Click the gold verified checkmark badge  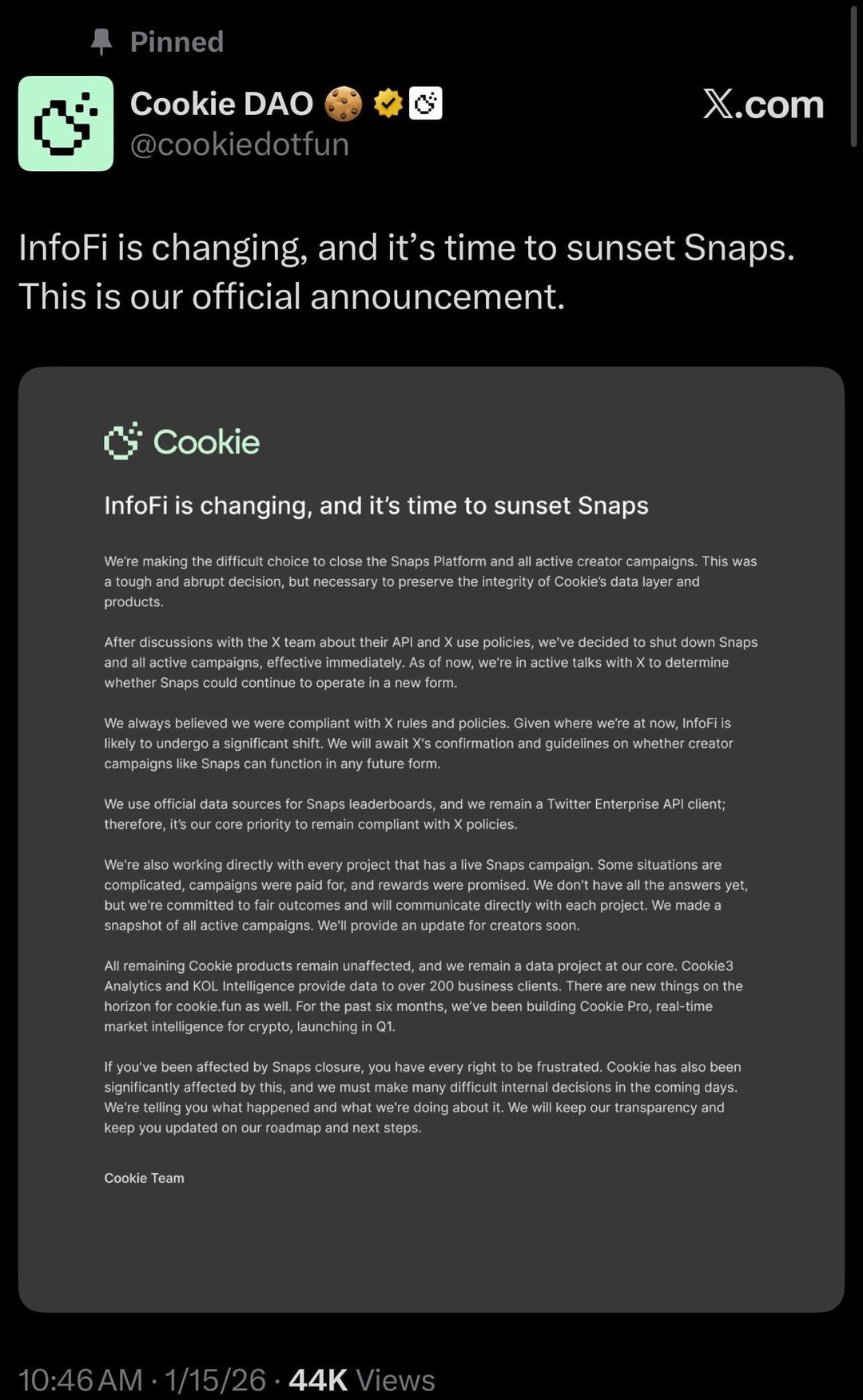(x=388, y=104)
